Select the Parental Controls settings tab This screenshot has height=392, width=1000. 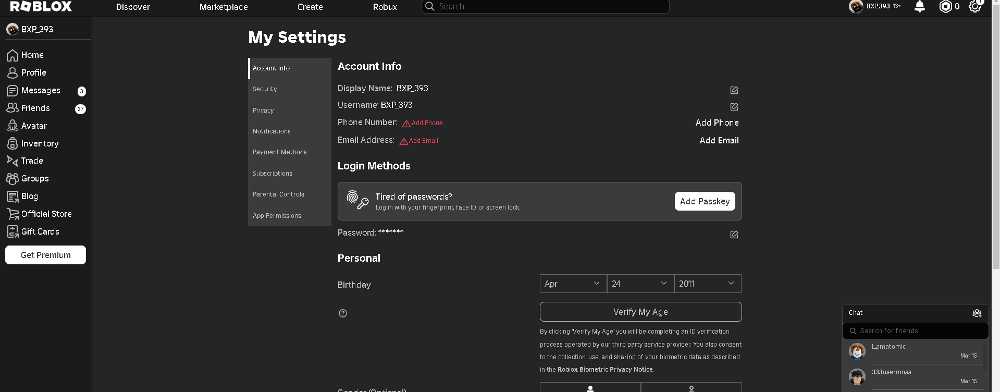(290, 194)
